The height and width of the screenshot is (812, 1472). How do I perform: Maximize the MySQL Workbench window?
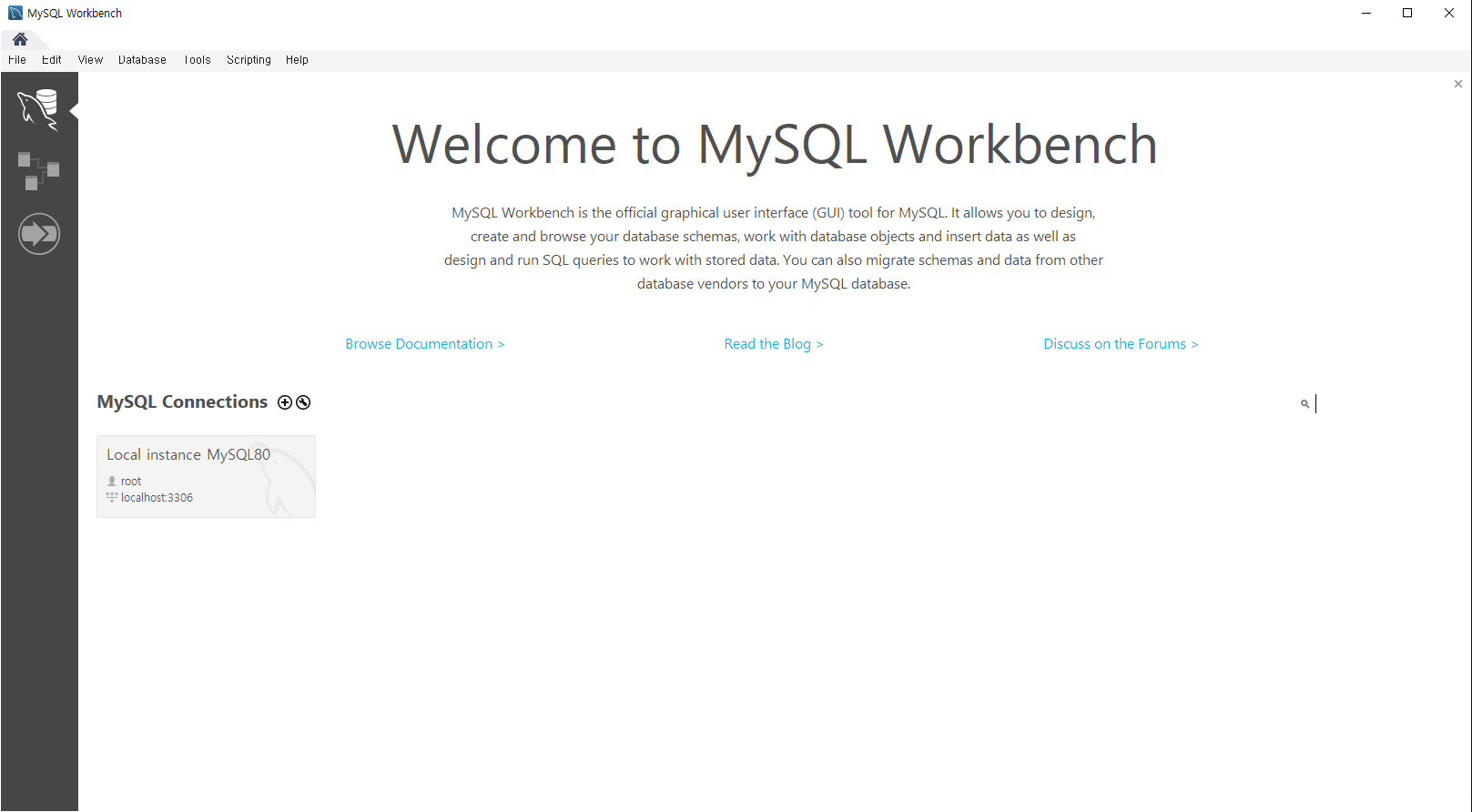pos(1407,13)
